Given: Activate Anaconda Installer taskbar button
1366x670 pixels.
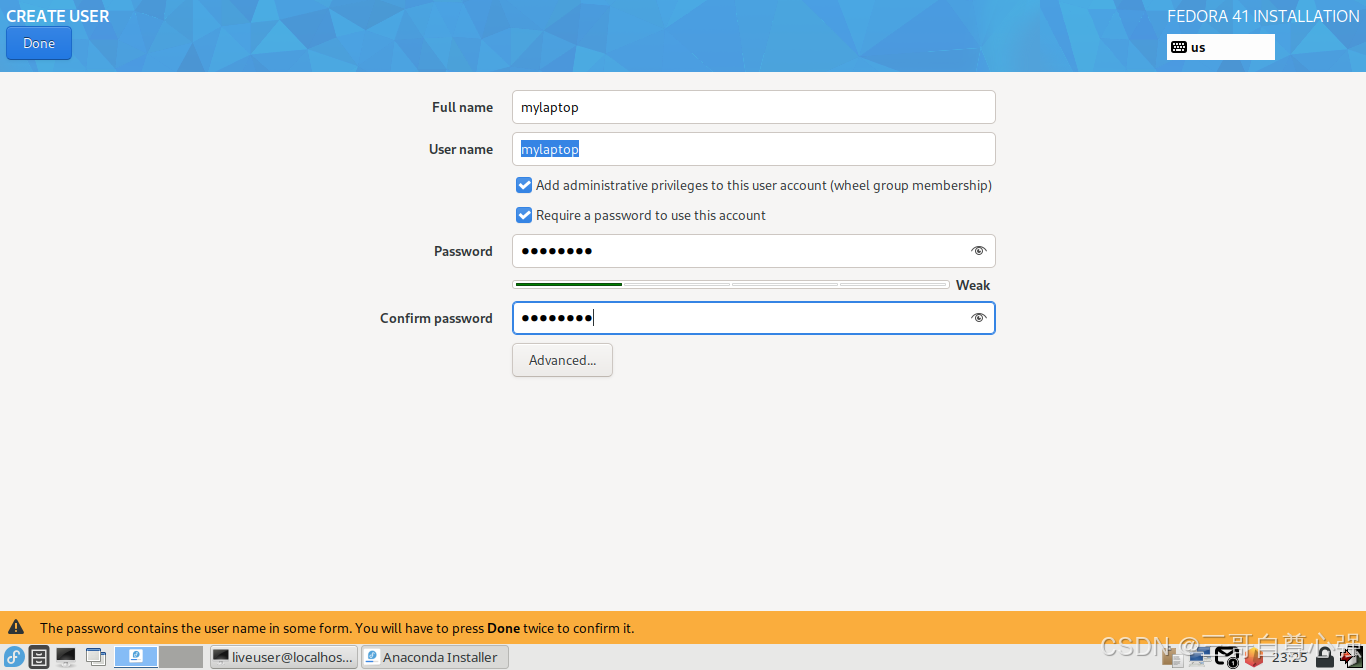Looking at the screenshot, I should click(434, 657).
